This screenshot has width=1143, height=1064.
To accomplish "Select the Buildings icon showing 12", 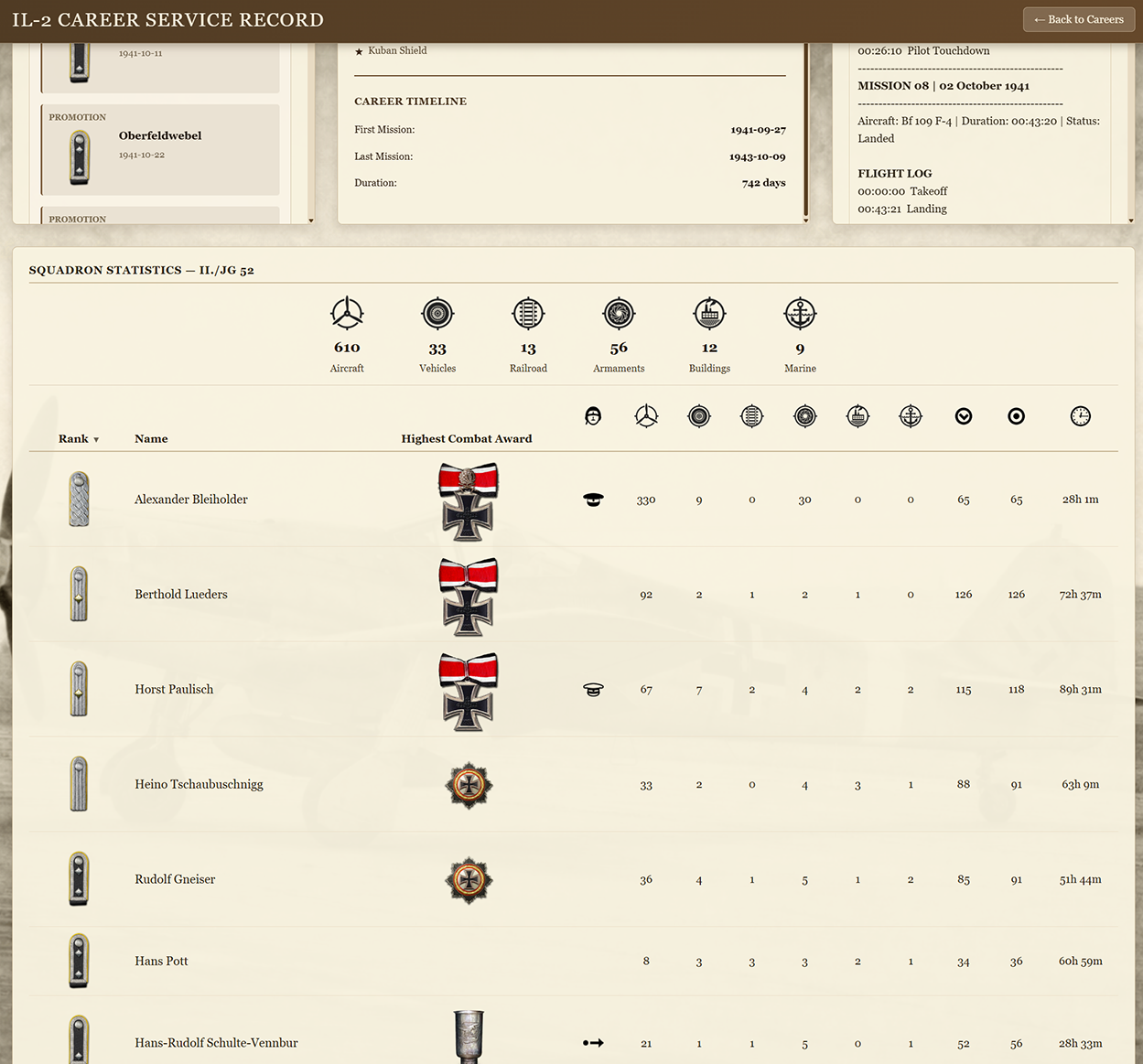I will (709, 312).
